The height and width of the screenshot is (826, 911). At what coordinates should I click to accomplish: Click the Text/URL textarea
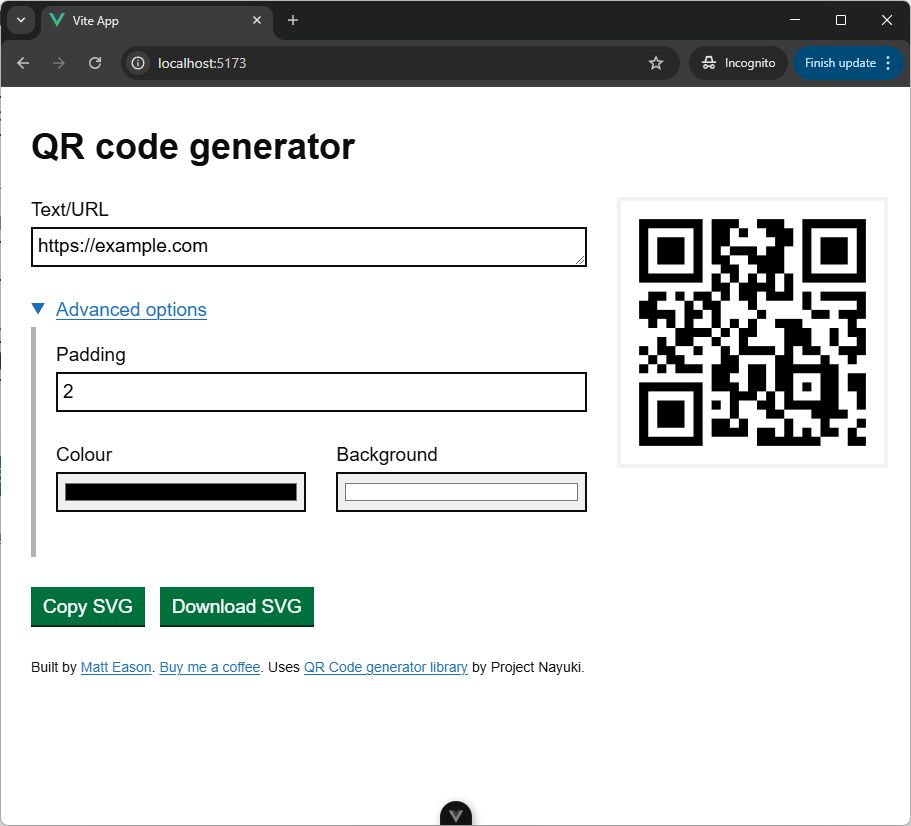[309, 247]
